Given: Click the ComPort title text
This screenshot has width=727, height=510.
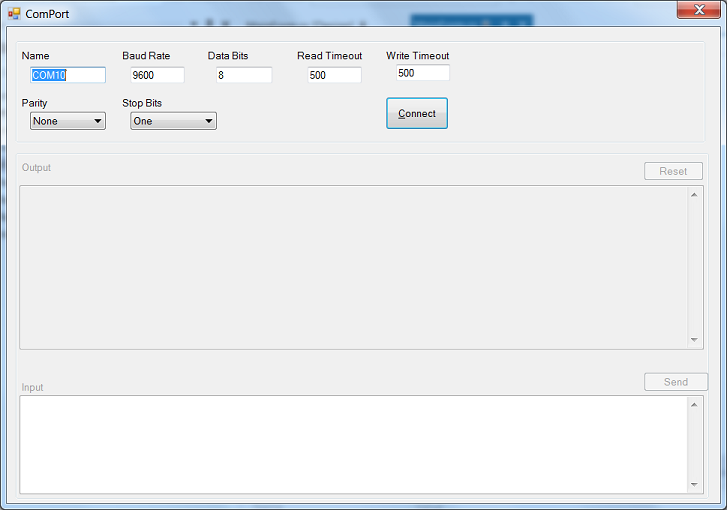Looking at the screenshot, I should pos(47,14).
